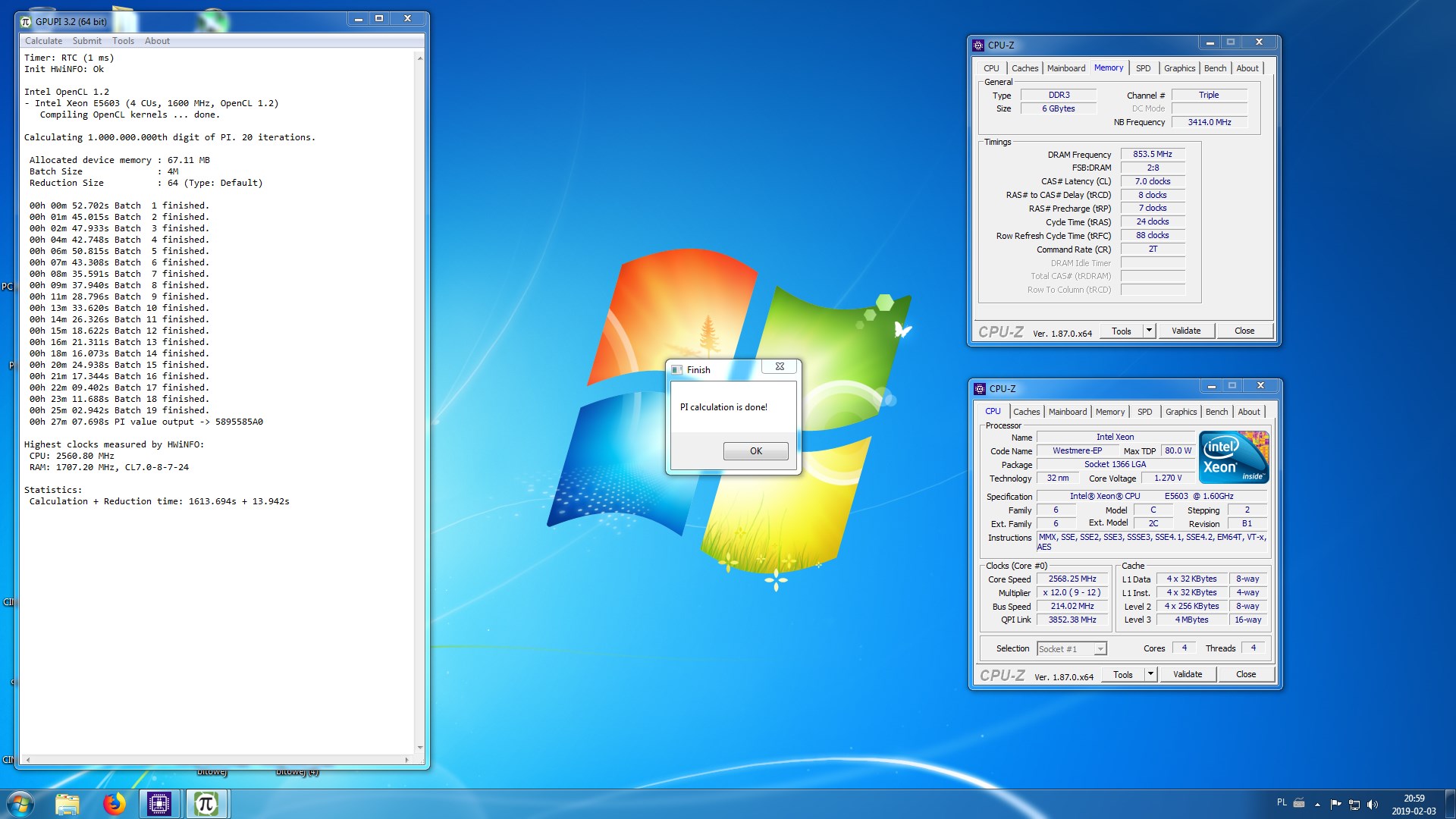This screenshot has width=1456, height=819.
Task: Select Bench tab in lower CPU-Z window
Action: pos(1216,412)
